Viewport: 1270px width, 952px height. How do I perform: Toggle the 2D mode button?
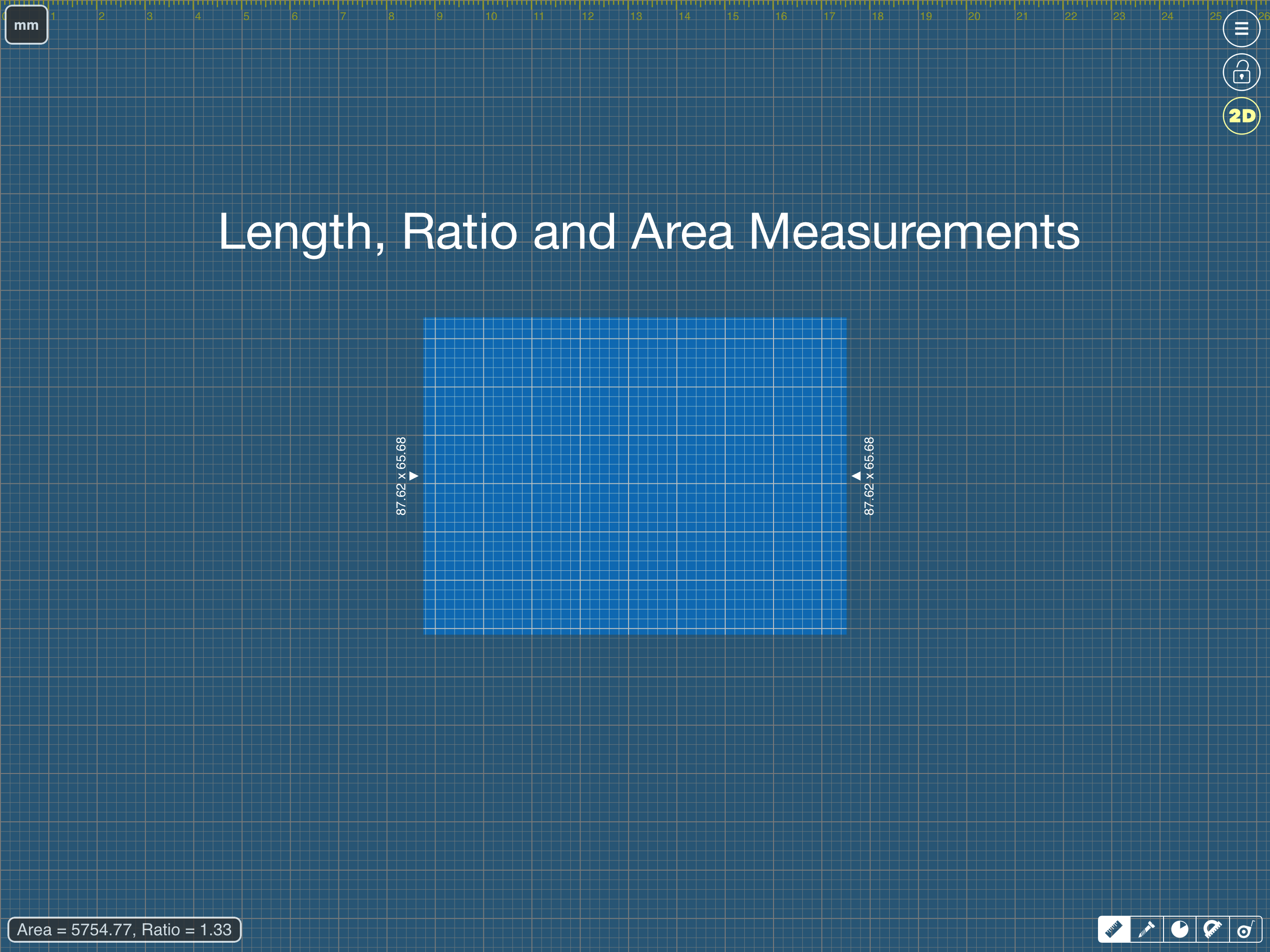[1241, 116]
